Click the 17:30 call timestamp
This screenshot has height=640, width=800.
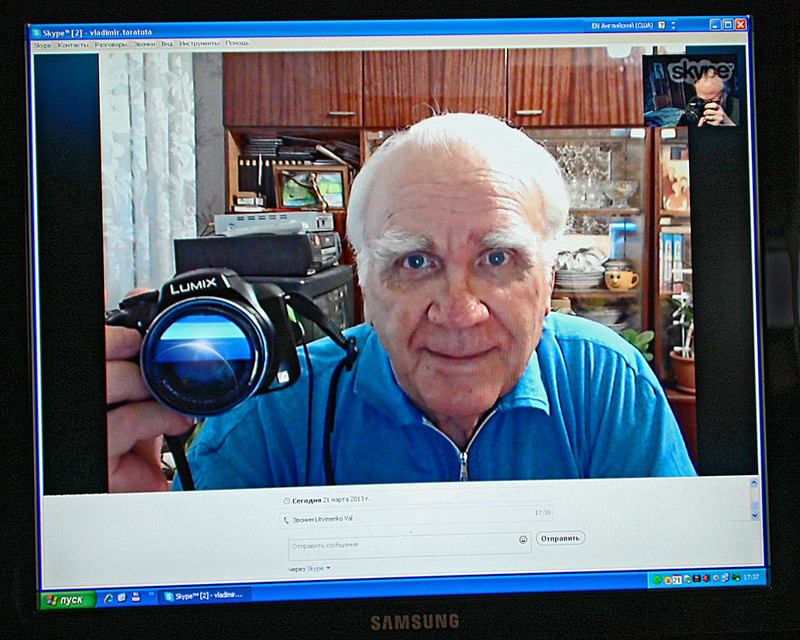(x=543, y=512)
